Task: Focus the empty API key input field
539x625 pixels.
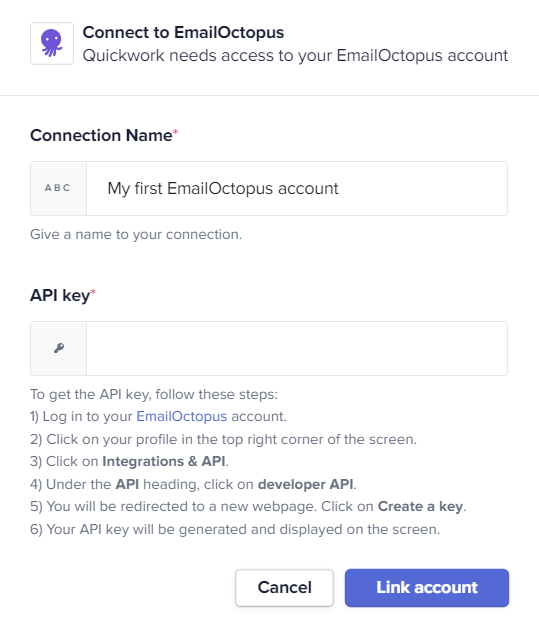Action: [x=297, y=348]
